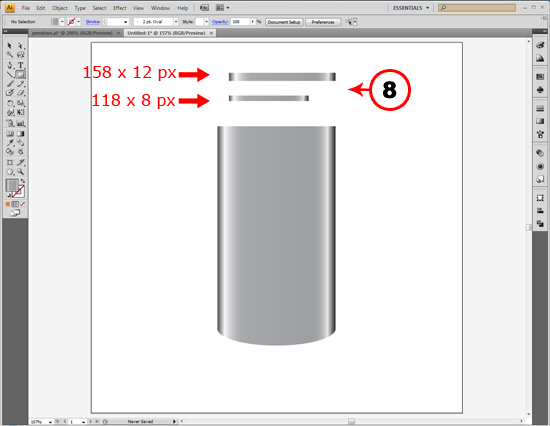Select the Mesh tool

point(9,134)
